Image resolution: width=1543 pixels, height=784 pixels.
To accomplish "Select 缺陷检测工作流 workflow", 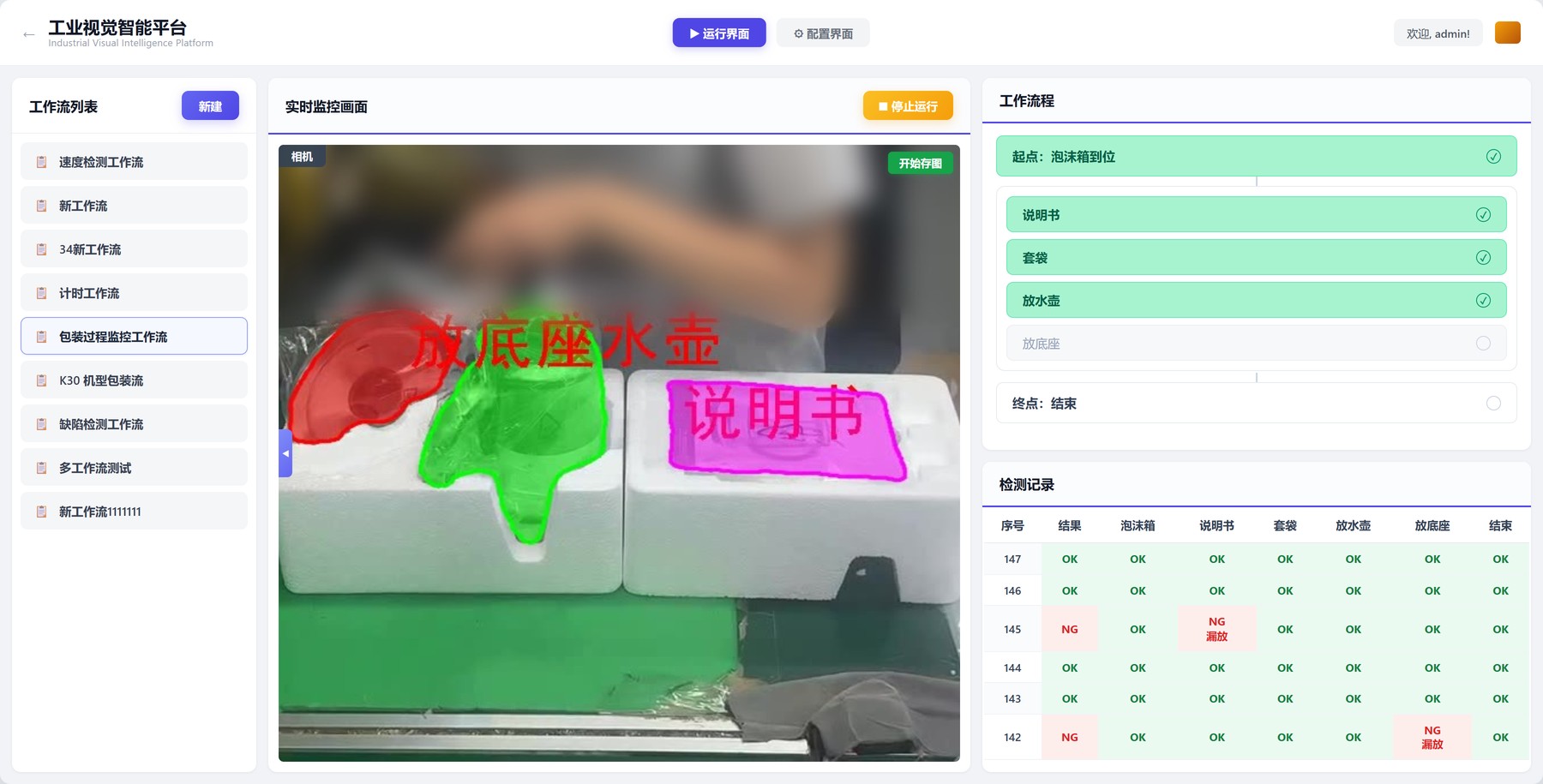I will click(134, 424).
